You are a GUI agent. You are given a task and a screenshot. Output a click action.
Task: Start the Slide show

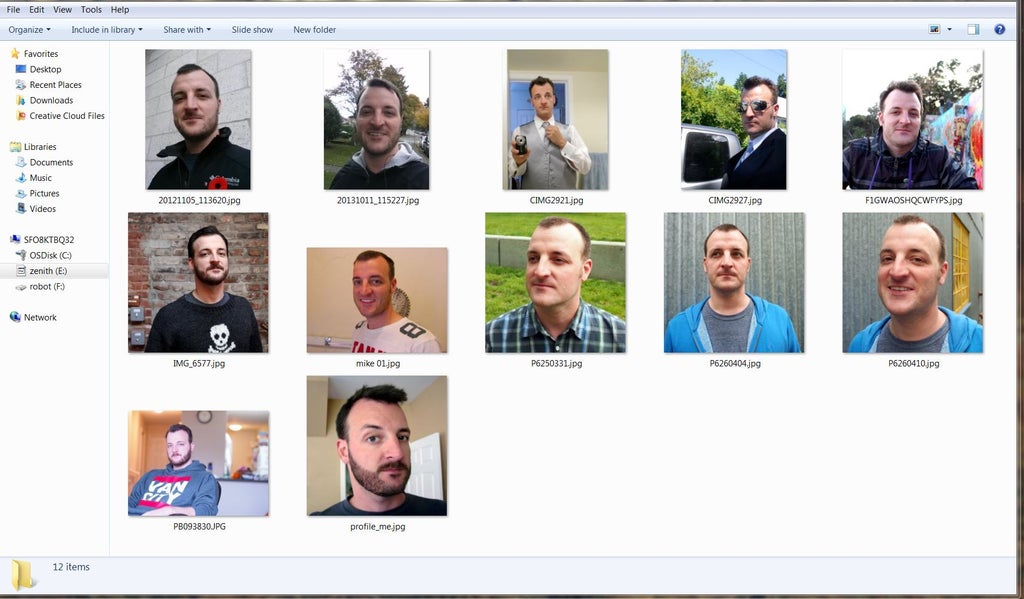[x=252, y=30]
